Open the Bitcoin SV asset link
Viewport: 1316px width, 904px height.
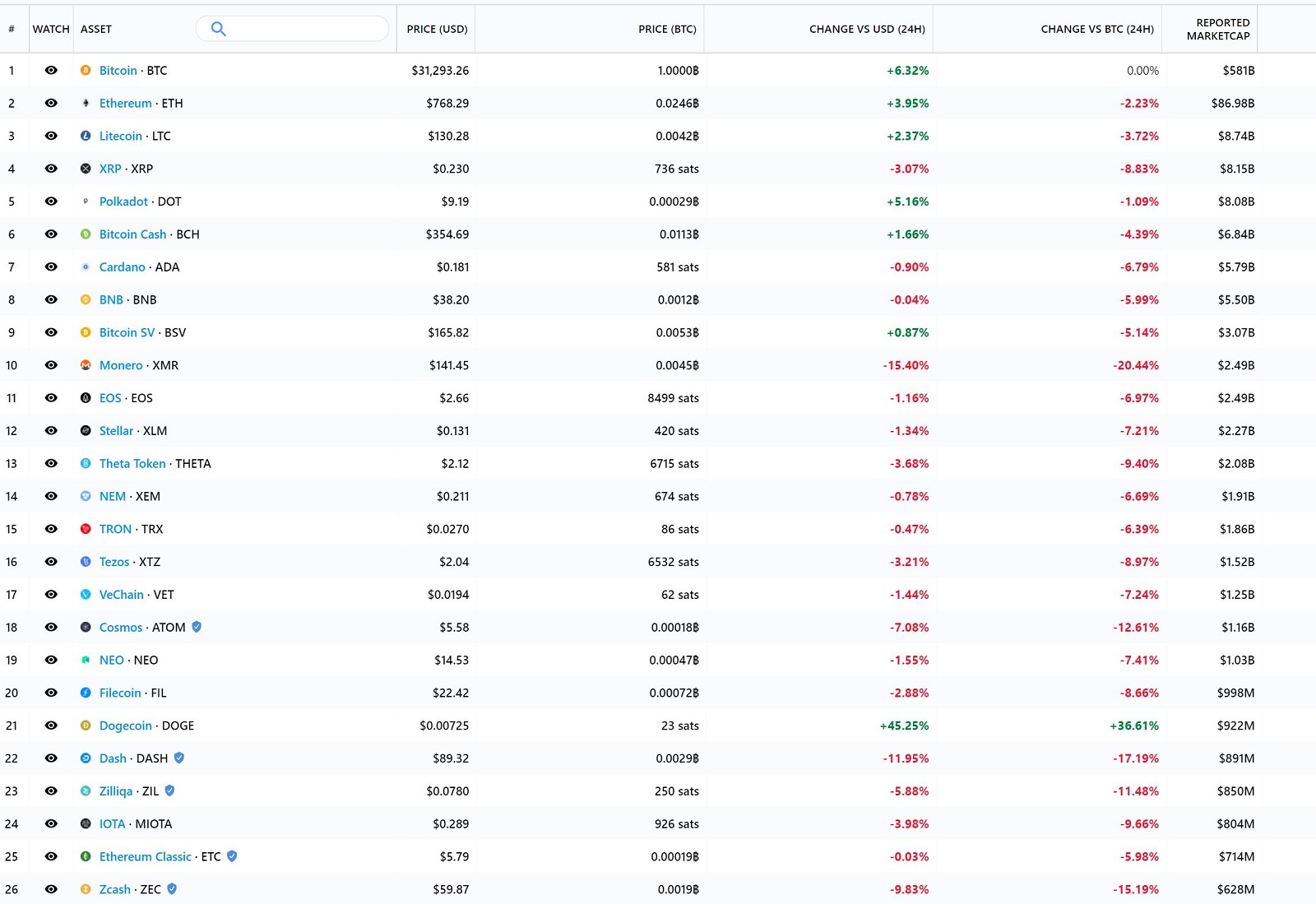click(127, 333)
